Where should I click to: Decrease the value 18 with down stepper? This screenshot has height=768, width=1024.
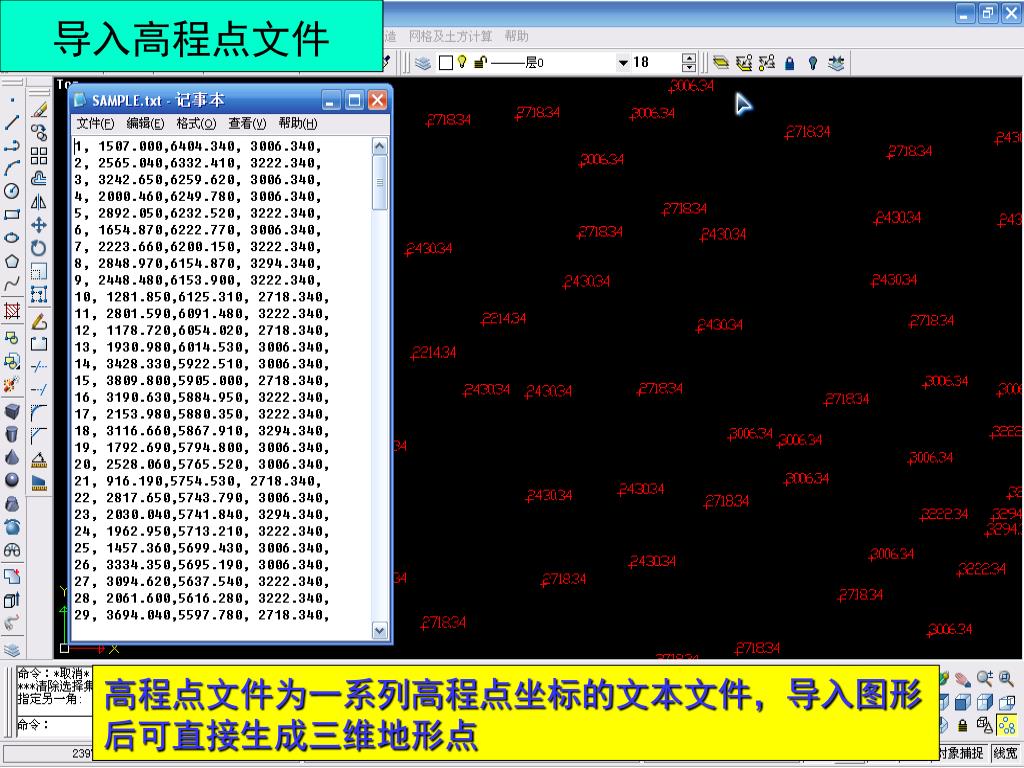[x=689, y=67]
